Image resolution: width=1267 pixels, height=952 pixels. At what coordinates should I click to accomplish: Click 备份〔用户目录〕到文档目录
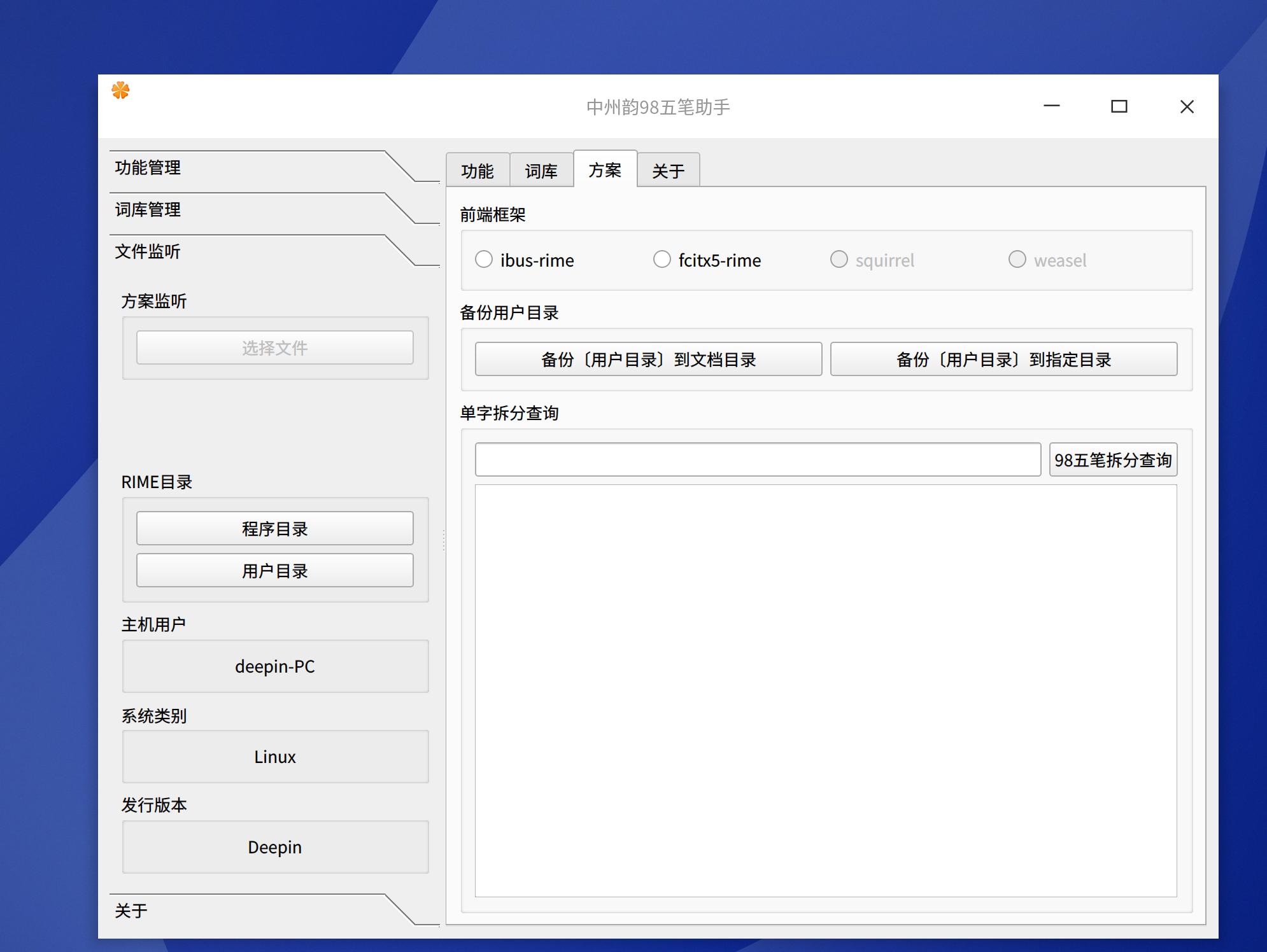click(x=649, y=359)
